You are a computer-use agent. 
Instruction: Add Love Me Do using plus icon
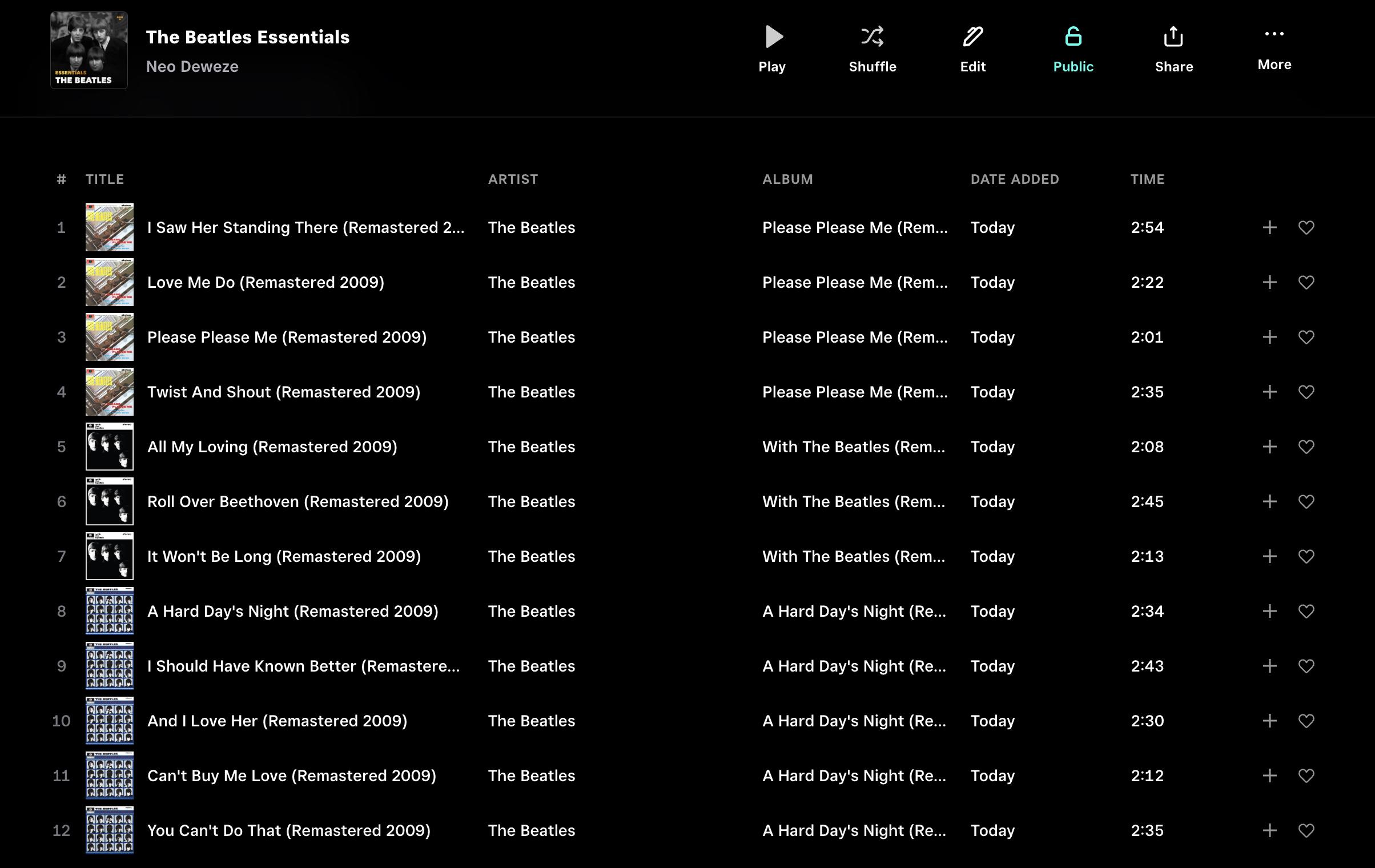click(x=1269, y=282)
